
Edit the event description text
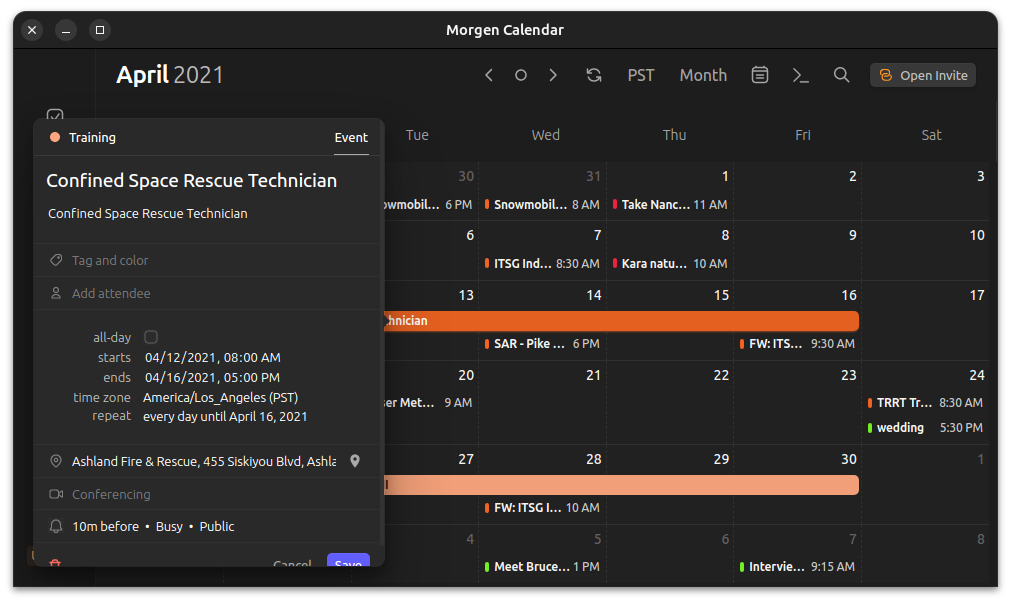[148, 213]
